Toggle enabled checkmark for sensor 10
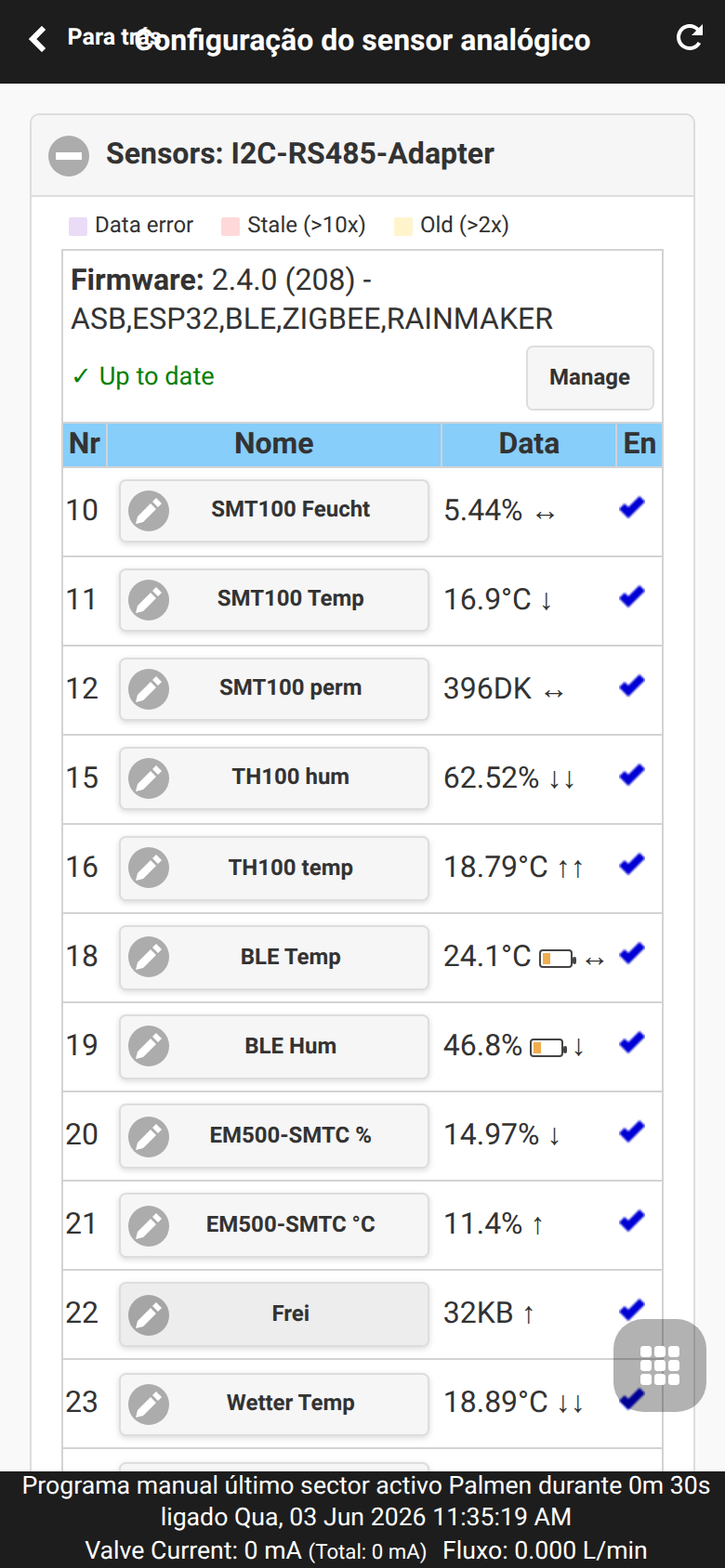 coord(632,507)
